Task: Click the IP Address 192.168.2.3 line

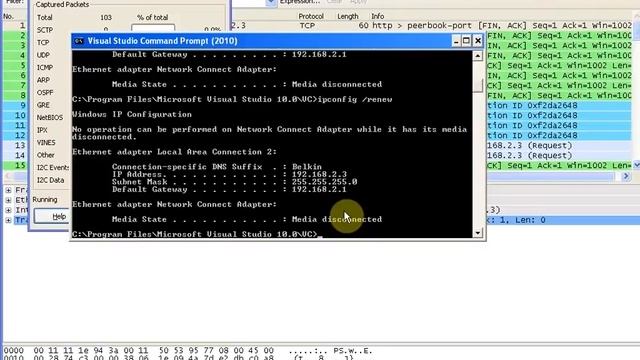Action: coord(229,174)
